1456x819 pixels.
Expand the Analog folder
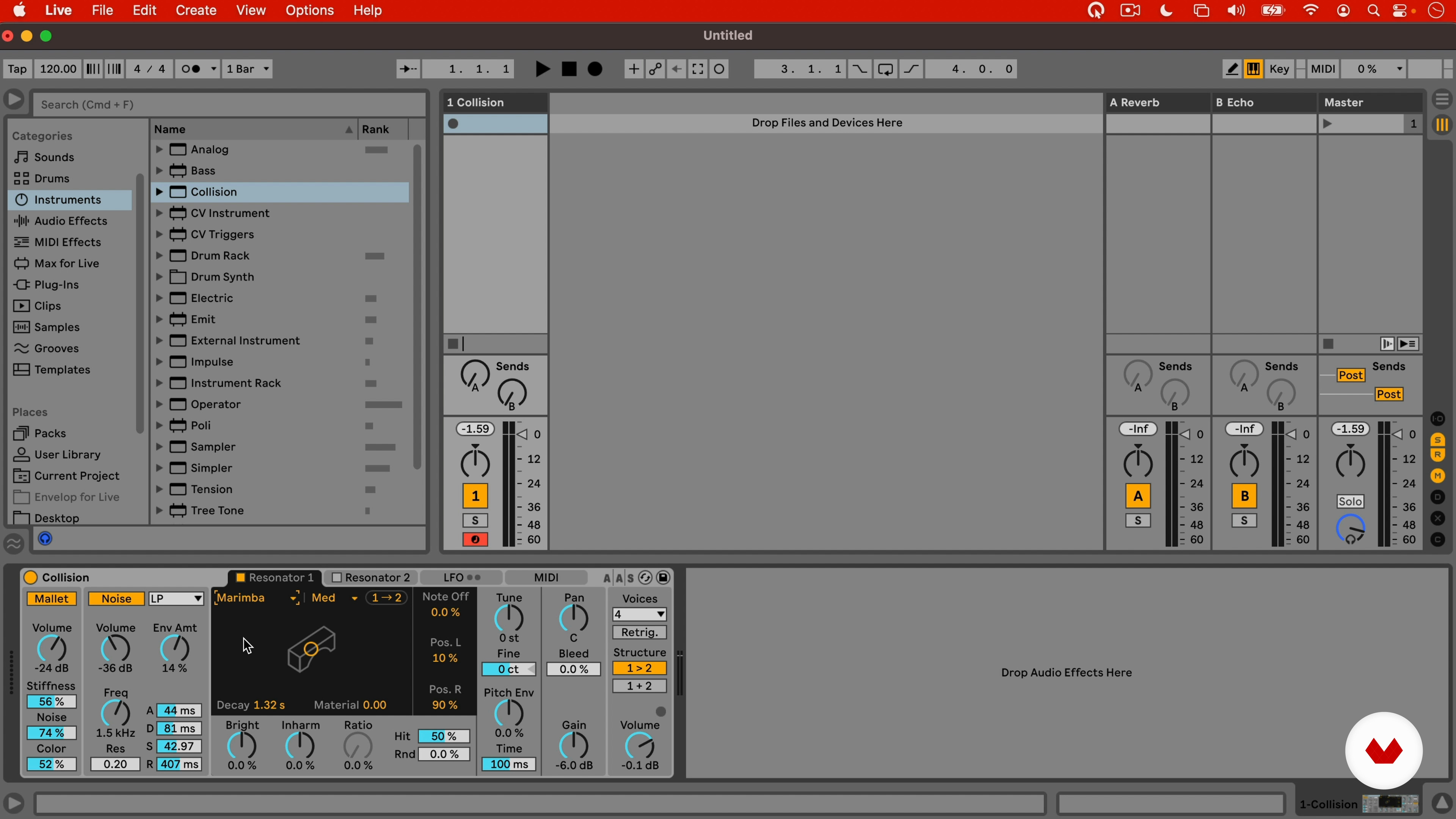(159, 149)
